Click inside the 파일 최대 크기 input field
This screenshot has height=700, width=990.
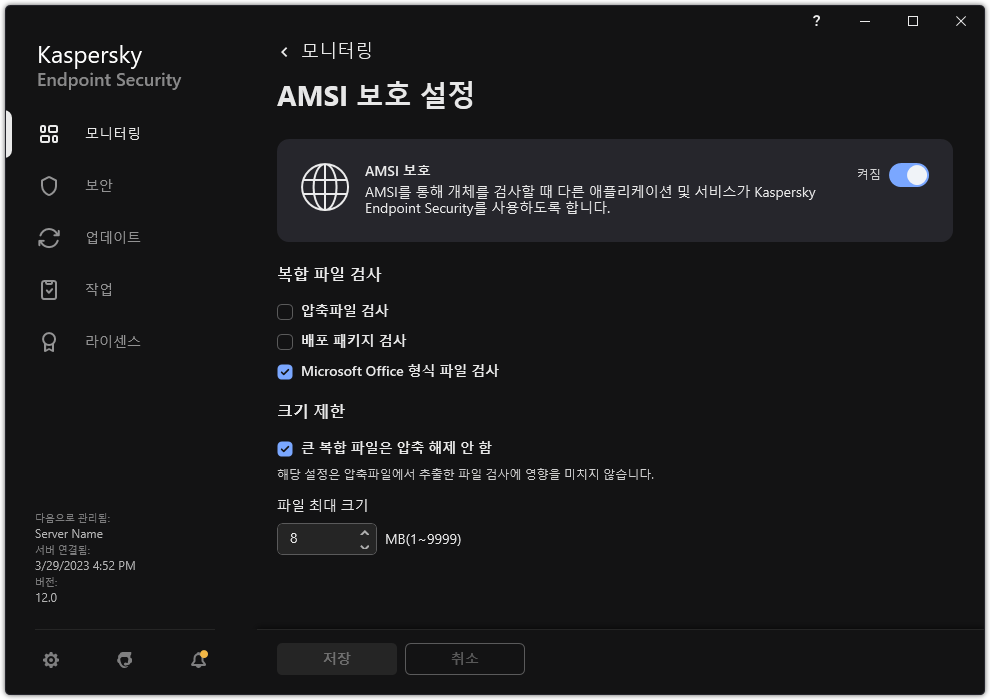[x=315, y=538]
